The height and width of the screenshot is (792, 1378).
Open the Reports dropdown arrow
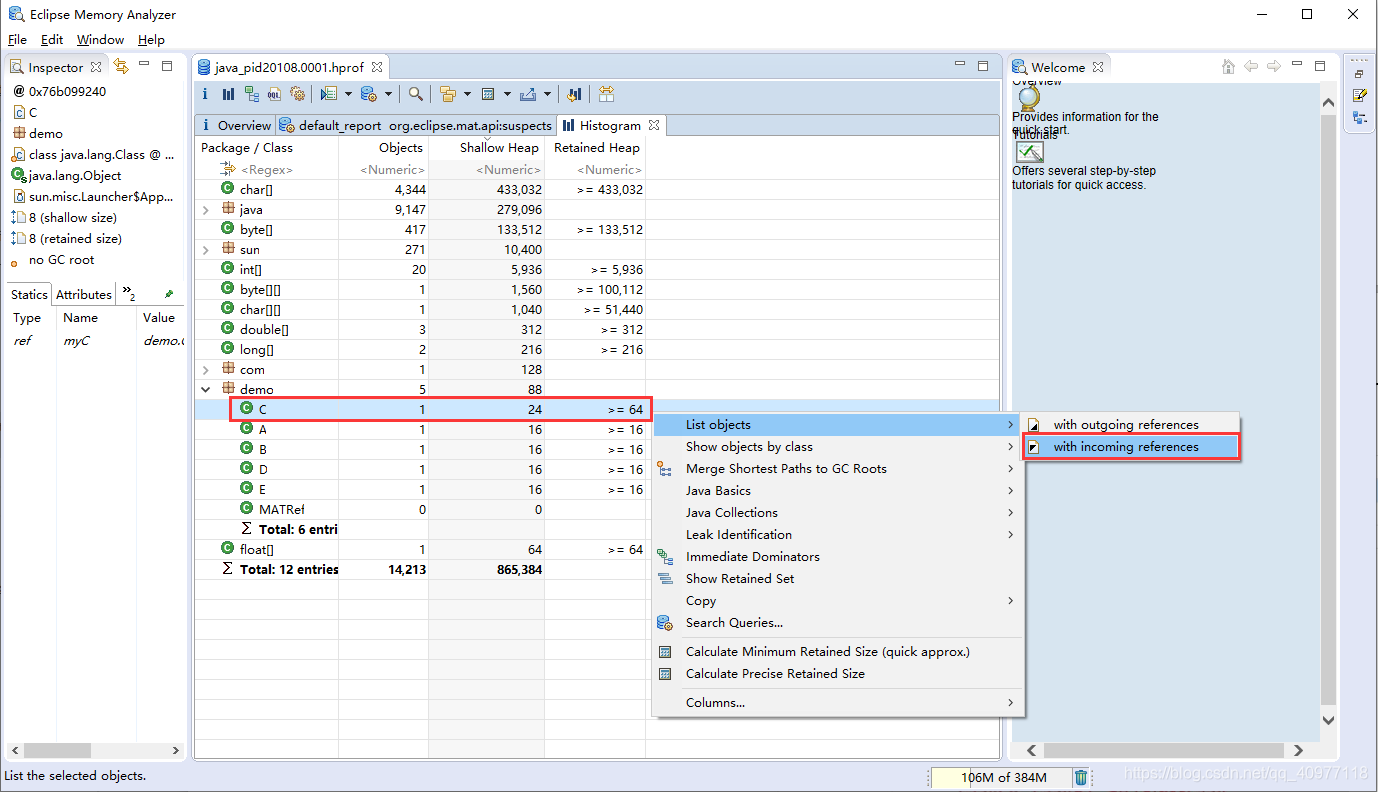click(x=348, y=95)
